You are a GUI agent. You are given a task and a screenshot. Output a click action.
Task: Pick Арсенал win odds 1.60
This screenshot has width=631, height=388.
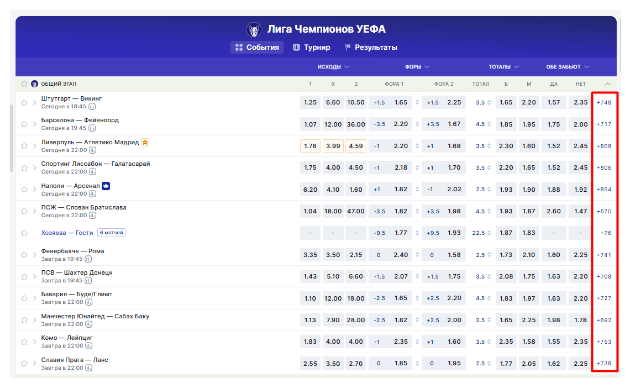[x=356, y=190]
